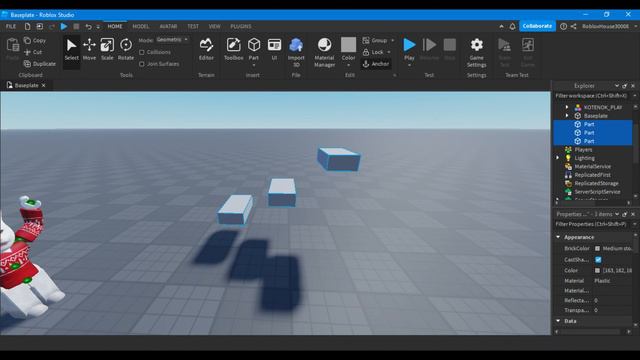Open the Part type dropdown arrow

click(x=254, y=65)
